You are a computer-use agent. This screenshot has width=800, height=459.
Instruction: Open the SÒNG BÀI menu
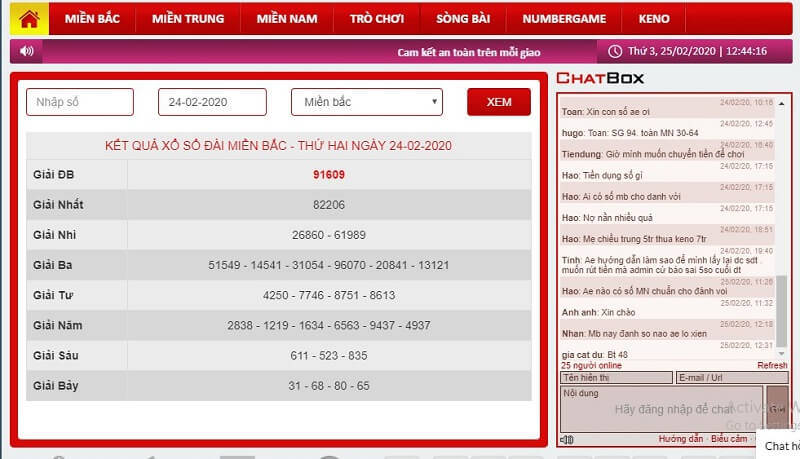[464, 19]
